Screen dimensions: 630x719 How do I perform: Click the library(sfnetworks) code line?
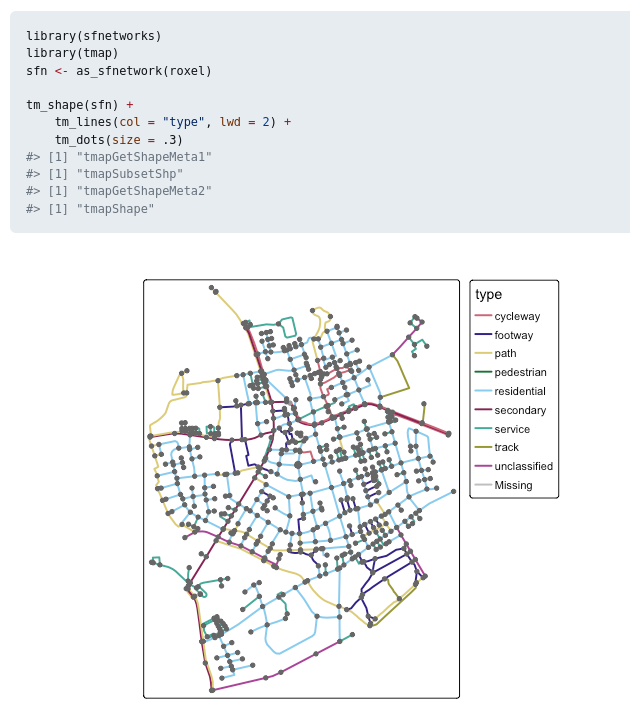click(x=94, y=36)
